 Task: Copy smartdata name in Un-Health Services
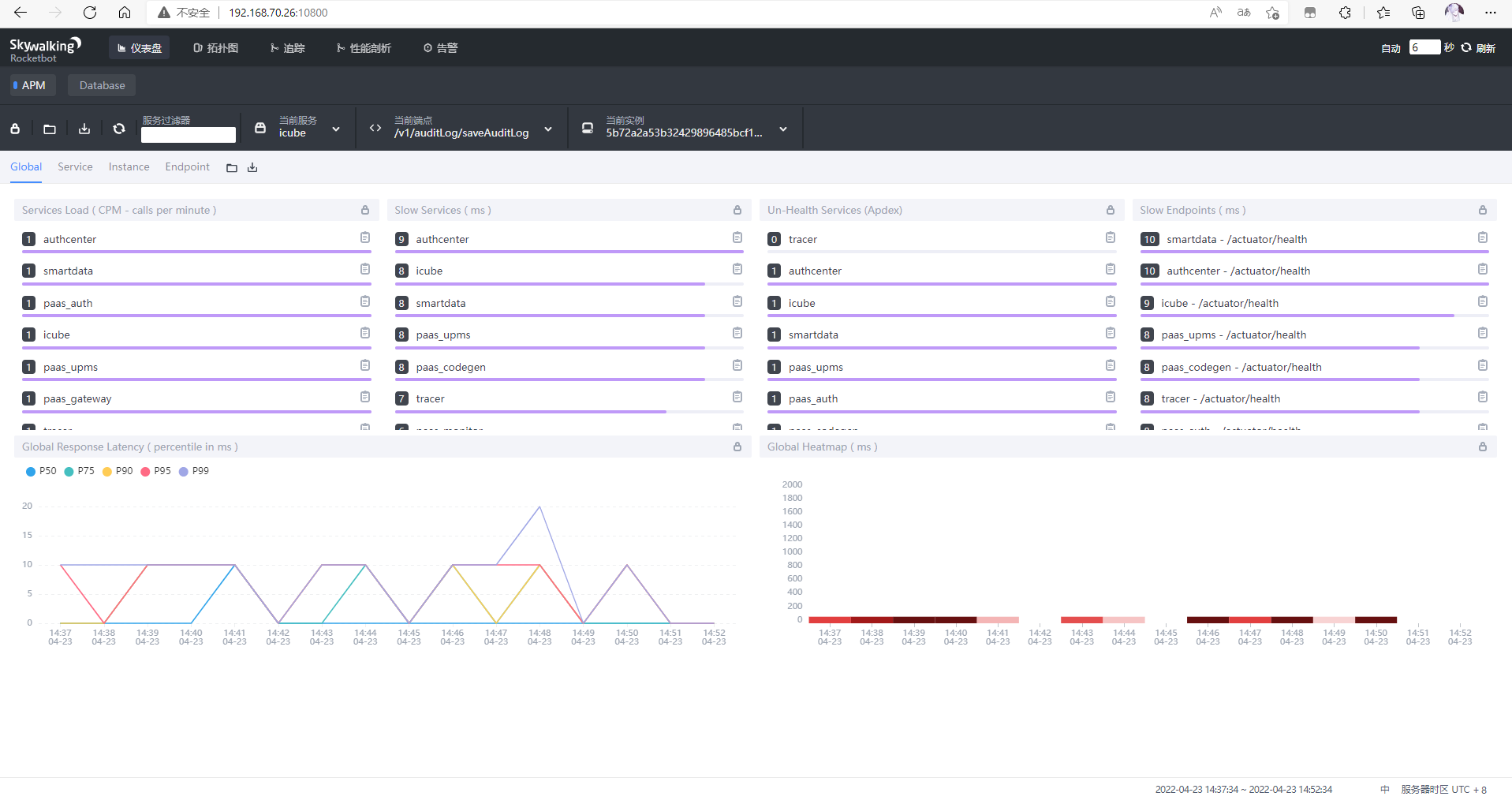(x=1111, y=333)
